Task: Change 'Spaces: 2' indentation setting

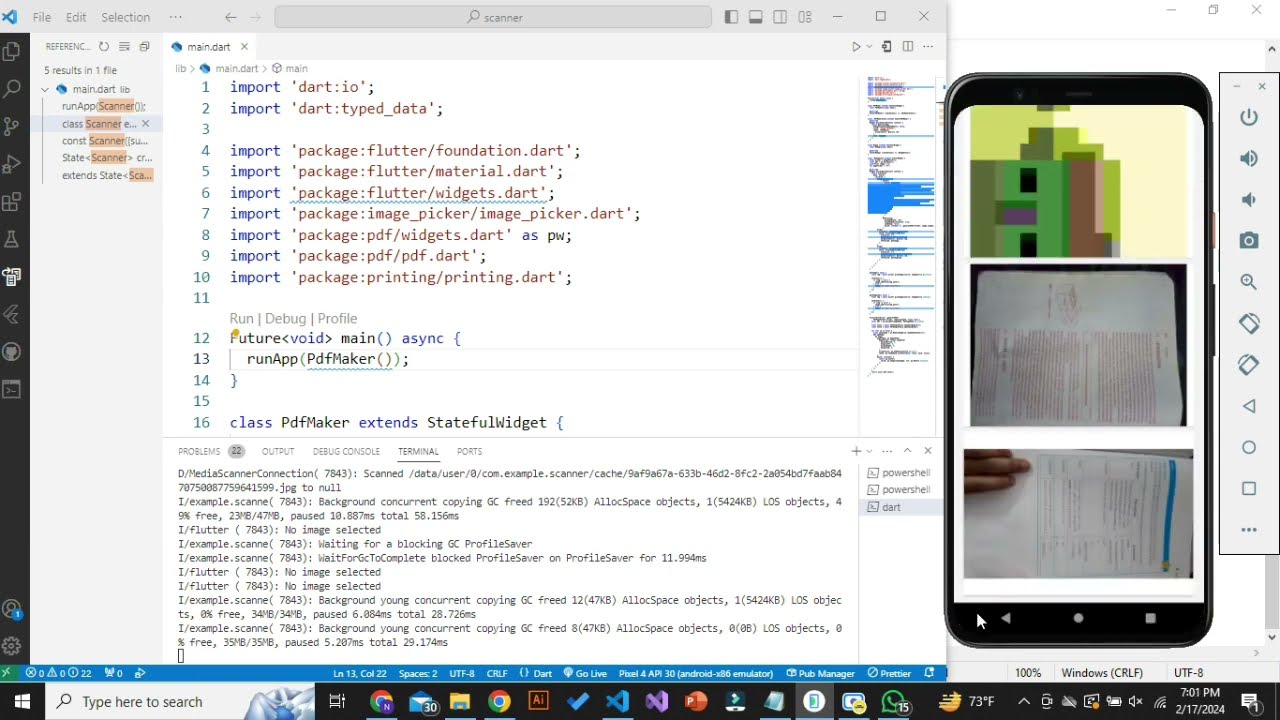Action: [419, 673]
